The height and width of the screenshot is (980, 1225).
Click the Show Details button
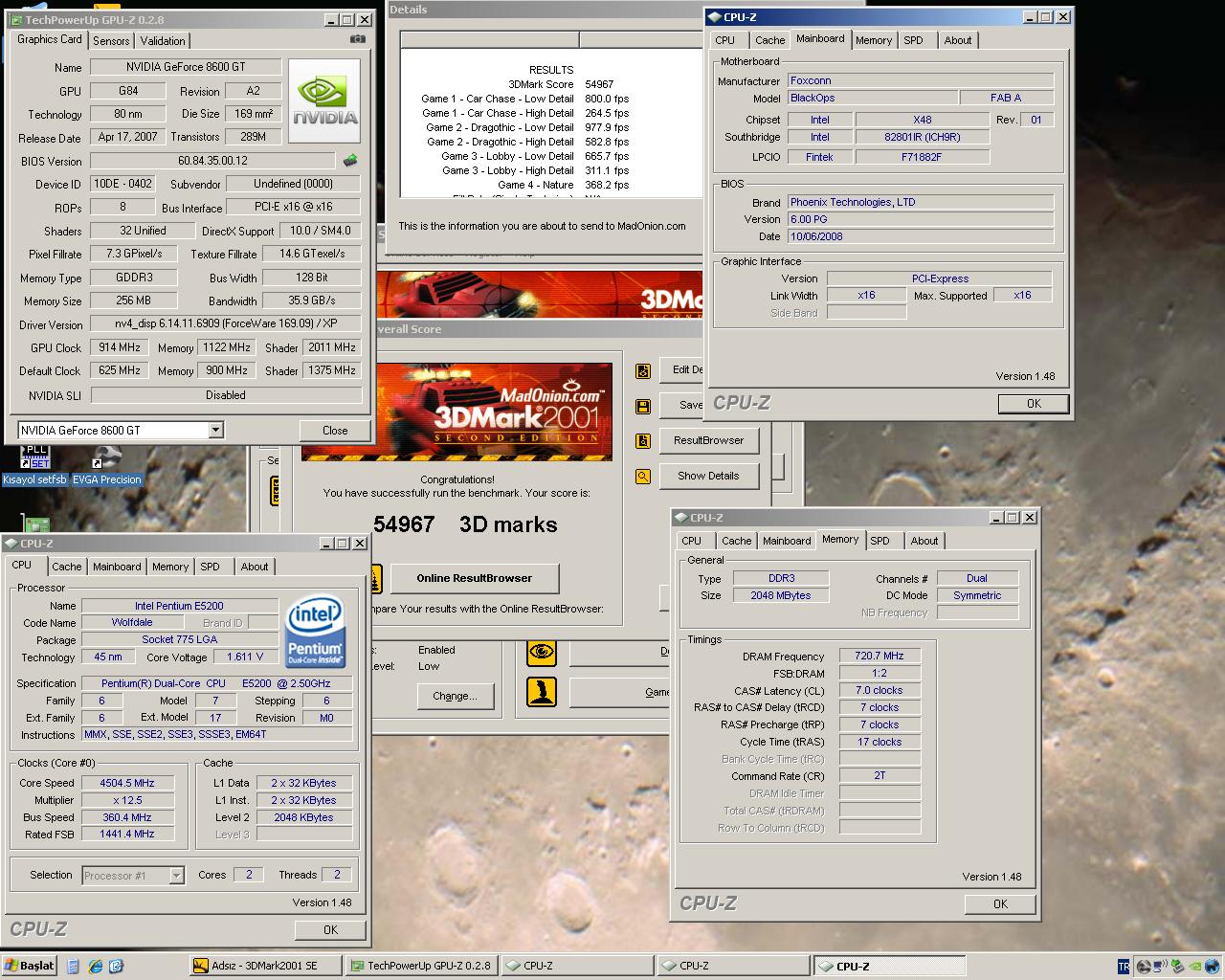708,476
